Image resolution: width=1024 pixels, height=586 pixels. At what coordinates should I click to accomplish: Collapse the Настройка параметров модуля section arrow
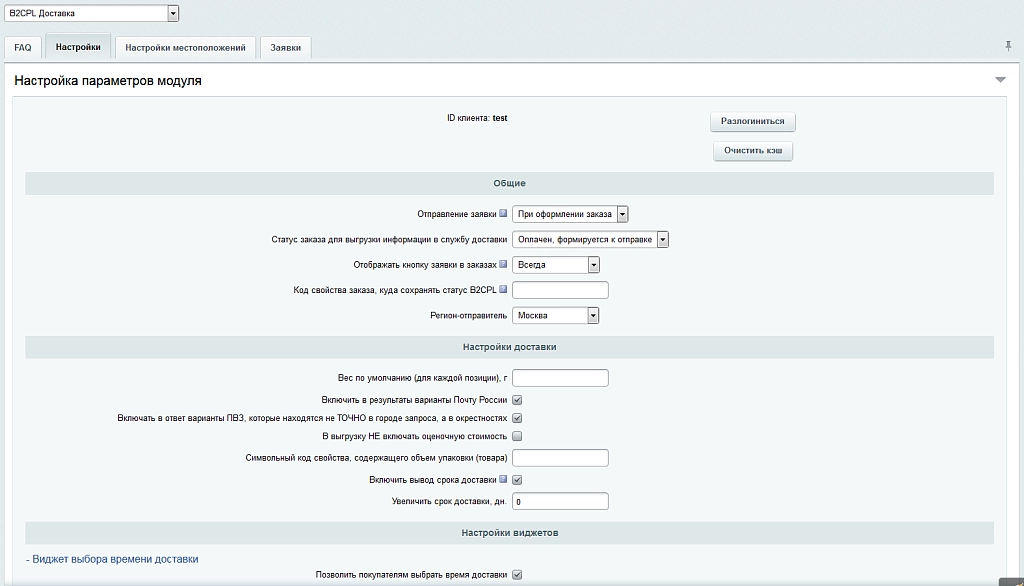coord(1000,80)
